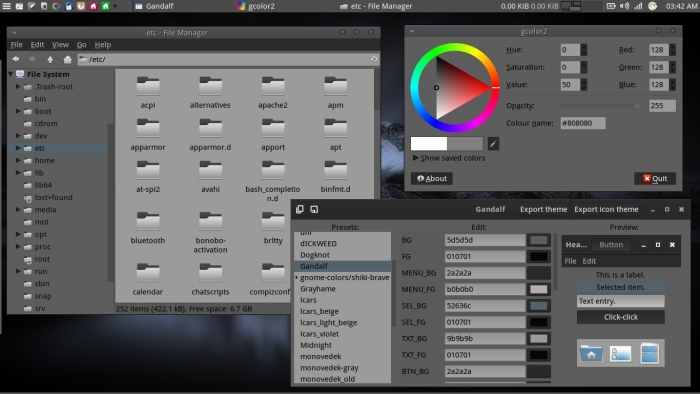The width and height of the screenshot is (700, 394).
Task: Open File menu in Gandalf preview
Action: 571,261
